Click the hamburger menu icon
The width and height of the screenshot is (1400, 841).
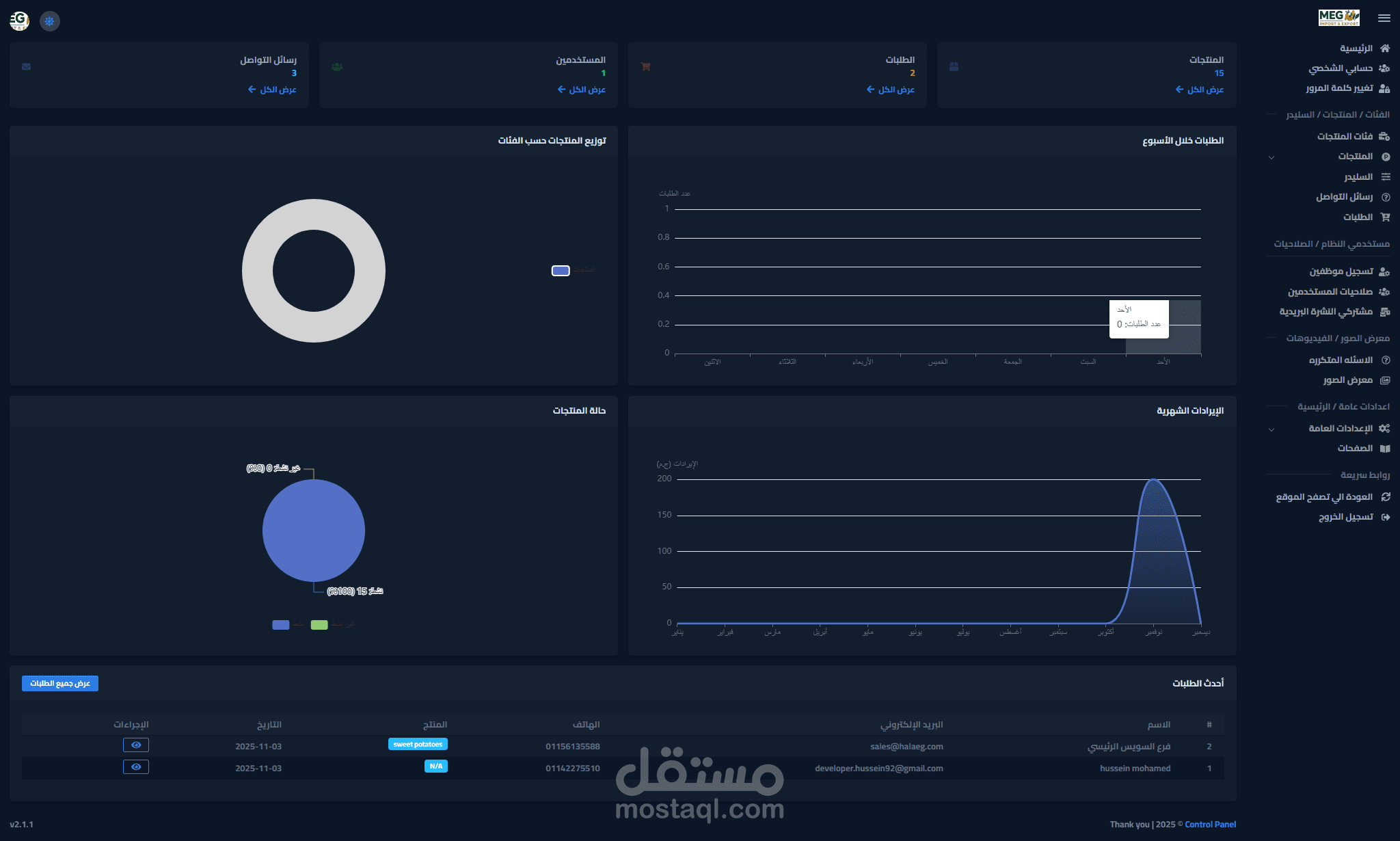(x=1384, y=18)
